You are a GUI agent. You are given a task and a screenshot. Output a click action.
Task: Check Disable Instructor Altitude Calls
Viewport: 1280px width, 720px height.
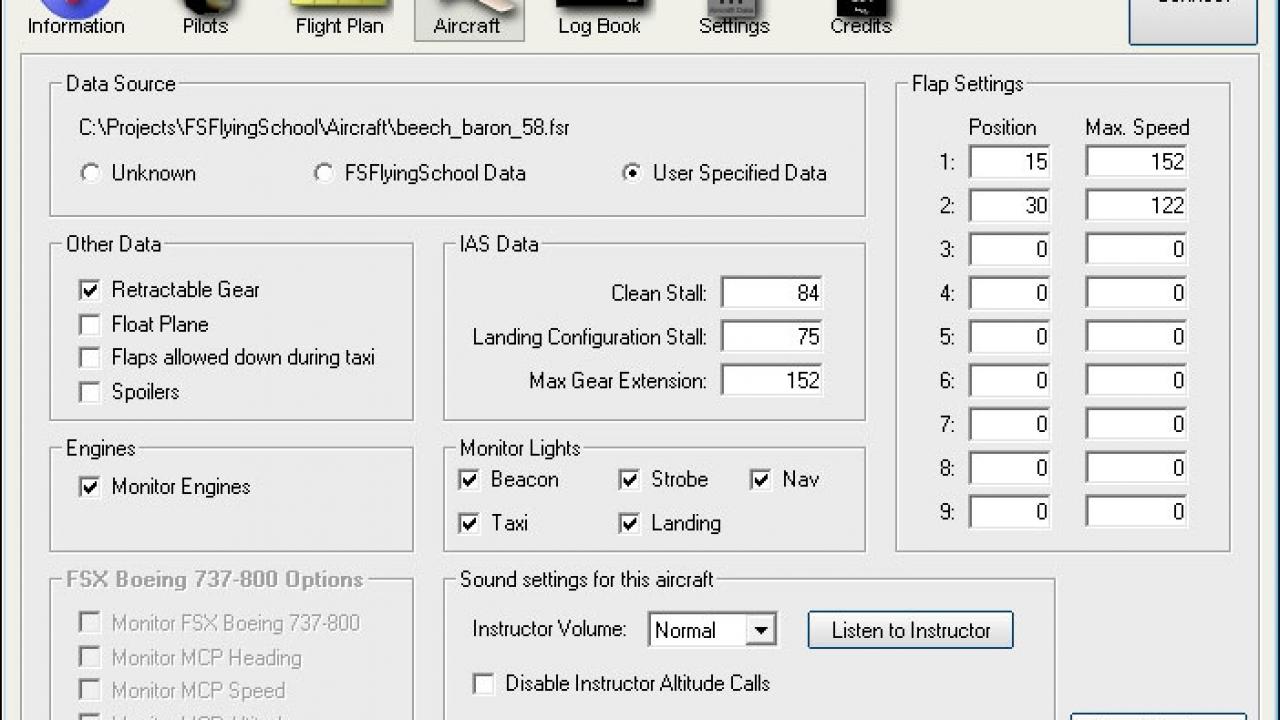click(x=484, y=683)
